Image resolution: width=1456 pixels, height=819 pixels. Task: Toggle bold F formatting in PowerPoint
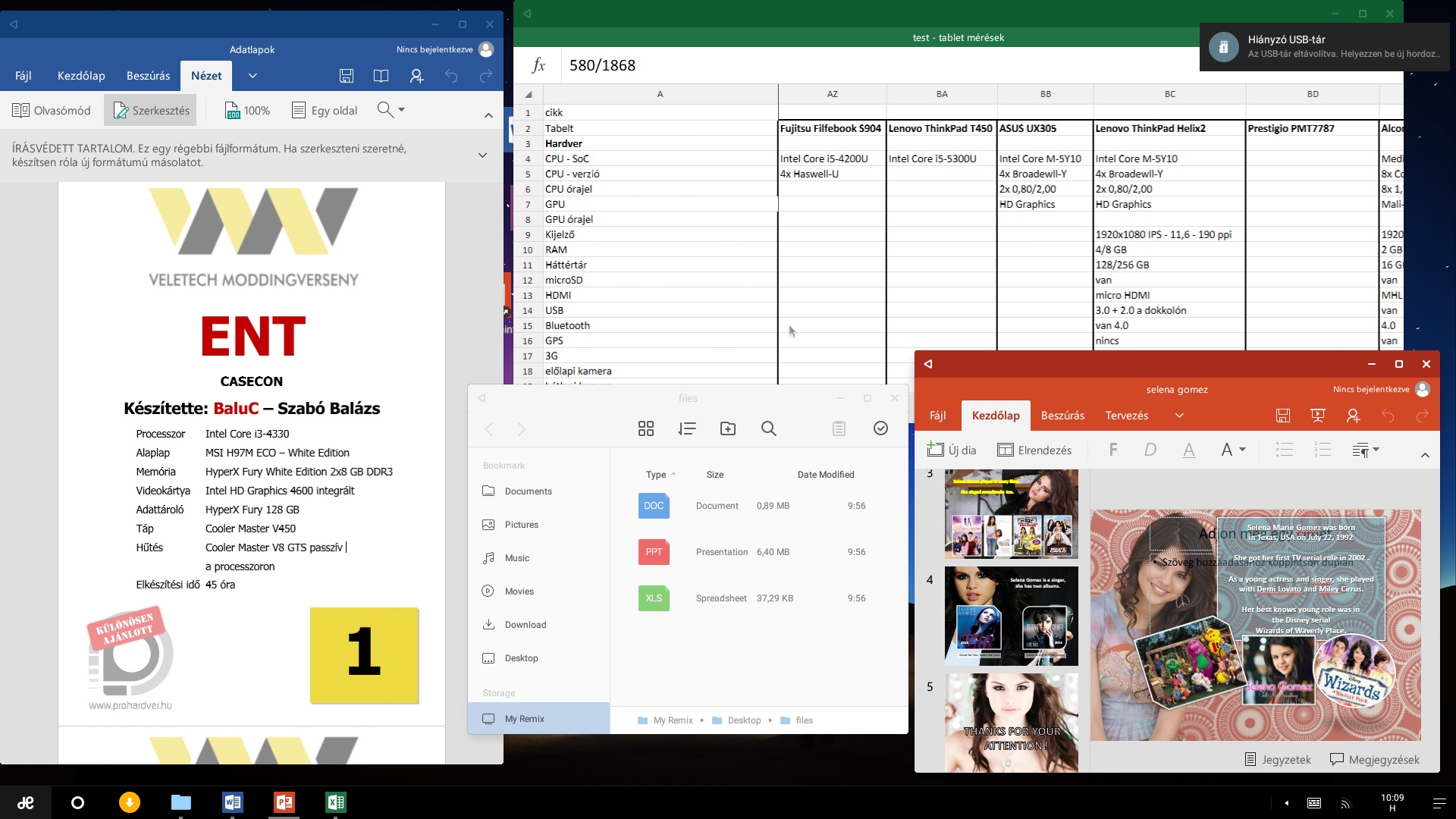pos(1113,450)
